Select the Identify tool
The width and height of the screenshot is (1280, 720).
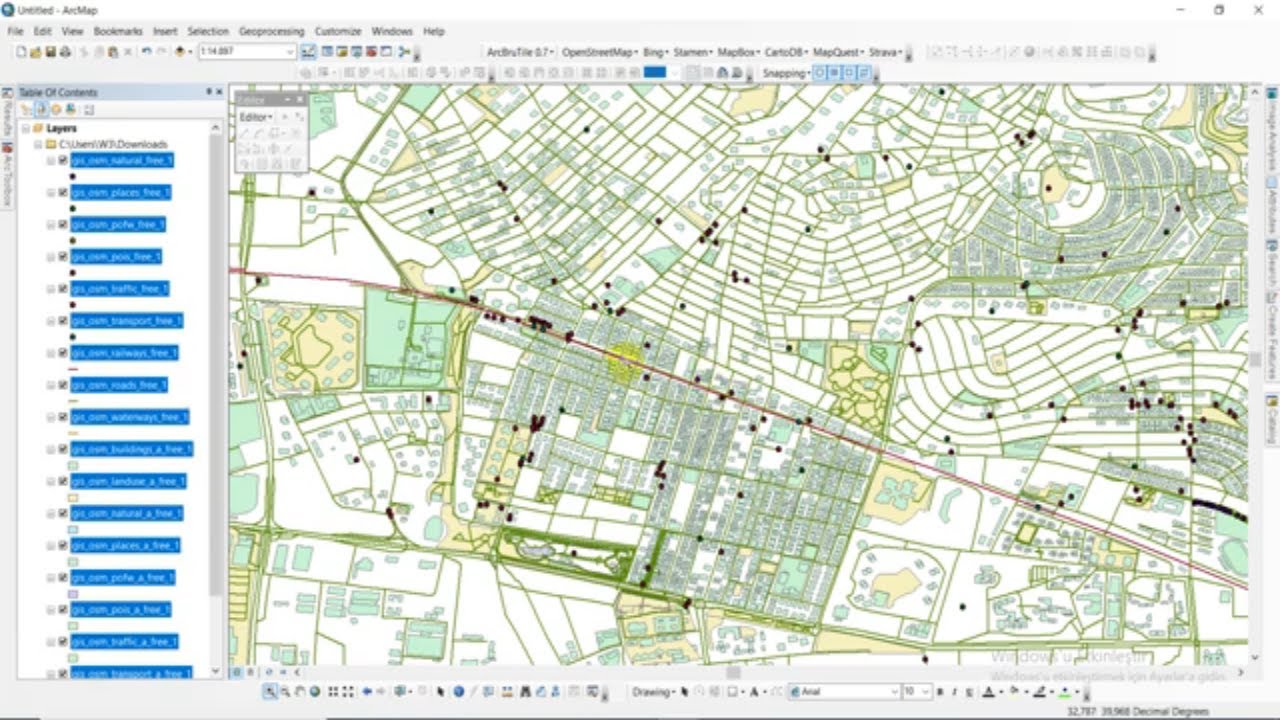pos(458,692)
